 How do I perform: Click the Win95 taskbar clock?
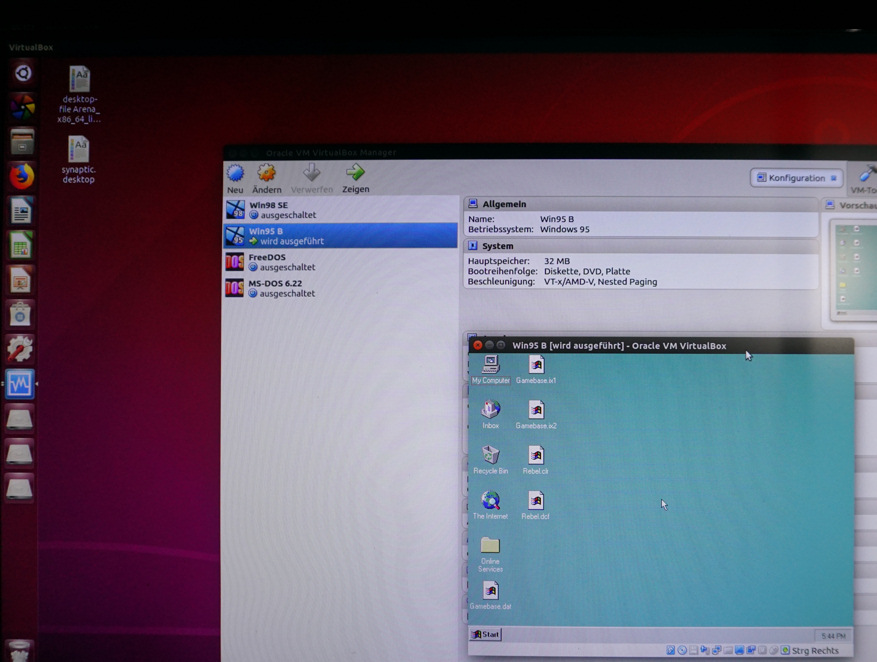[x=833, y=636]
